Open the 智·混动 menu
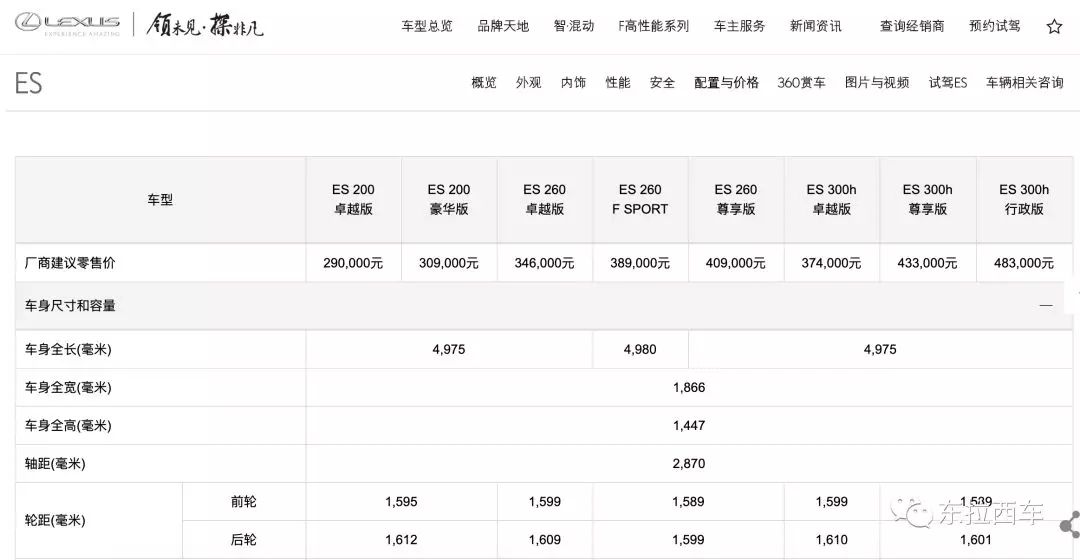This screenshot has width=1080, height=560. coord(574,26)
